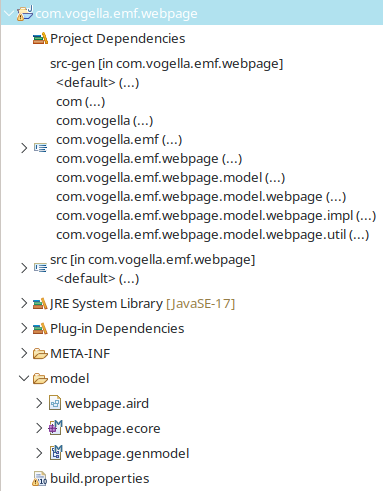The height and width of the screenshot is (491, 383).
Task: Click the webpage.genmodel file icon
Action: [x=56, y=453]
